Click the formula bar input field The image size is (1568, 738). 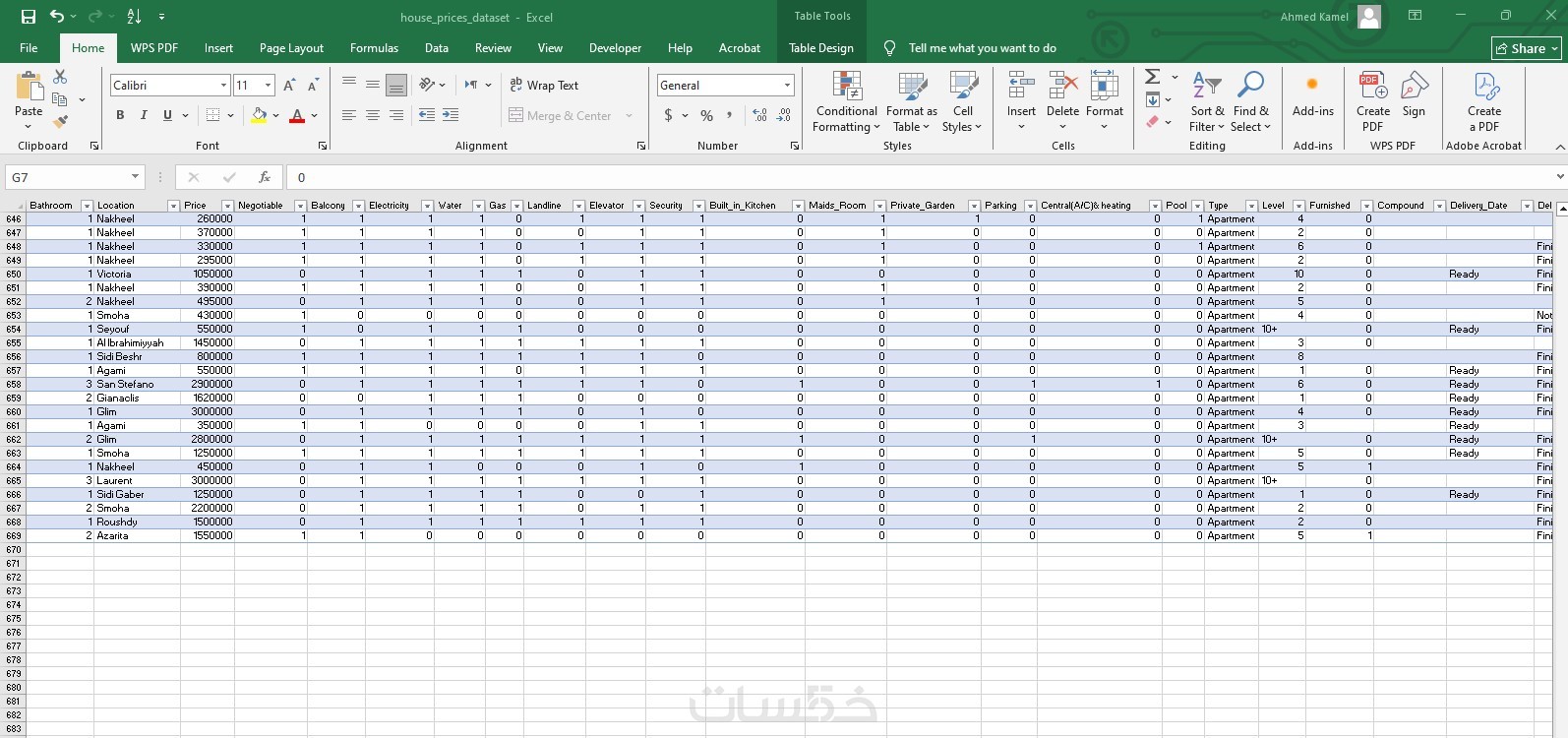[919, 177]
